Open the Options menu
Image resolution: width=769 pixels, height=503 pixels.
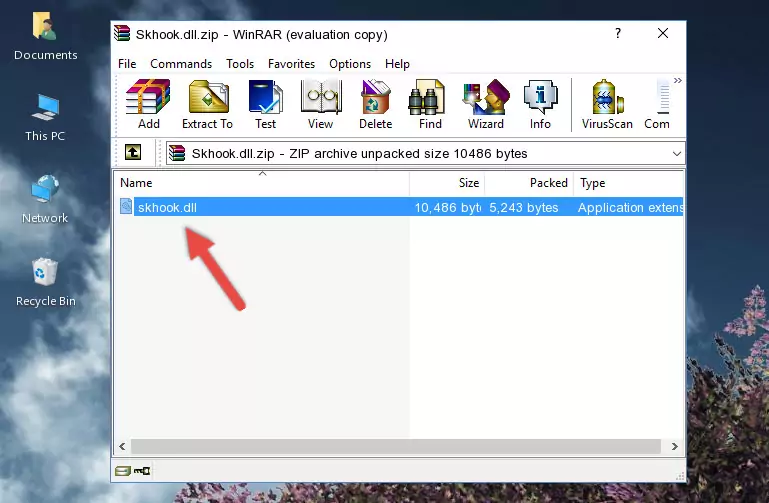click(x=350, y=64)
